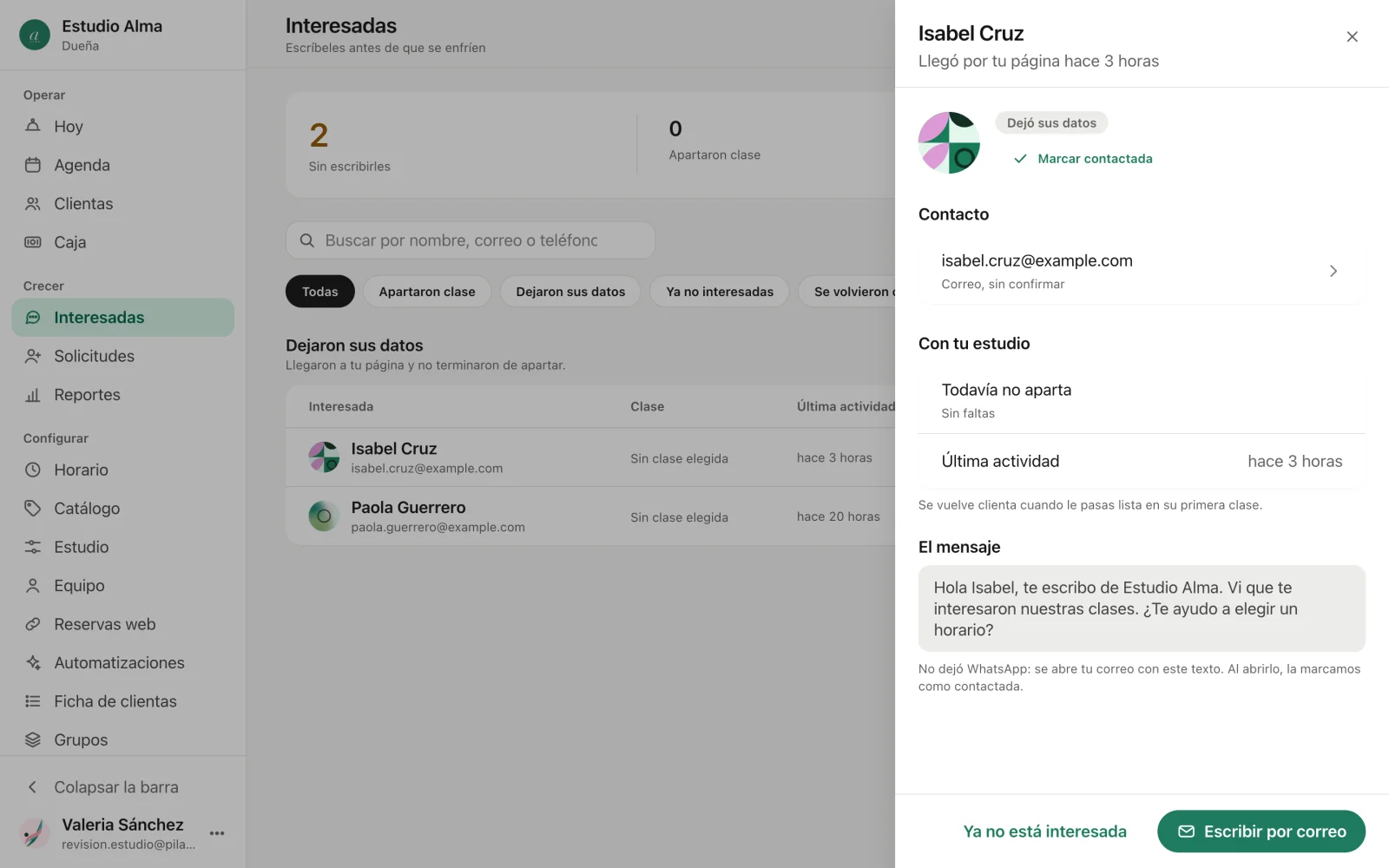Viewport: 1389px width, 868px height.
Task: Collapse the sidebar with Colapsar la barra
Action: pyautogui.click(x=122, y=787)
